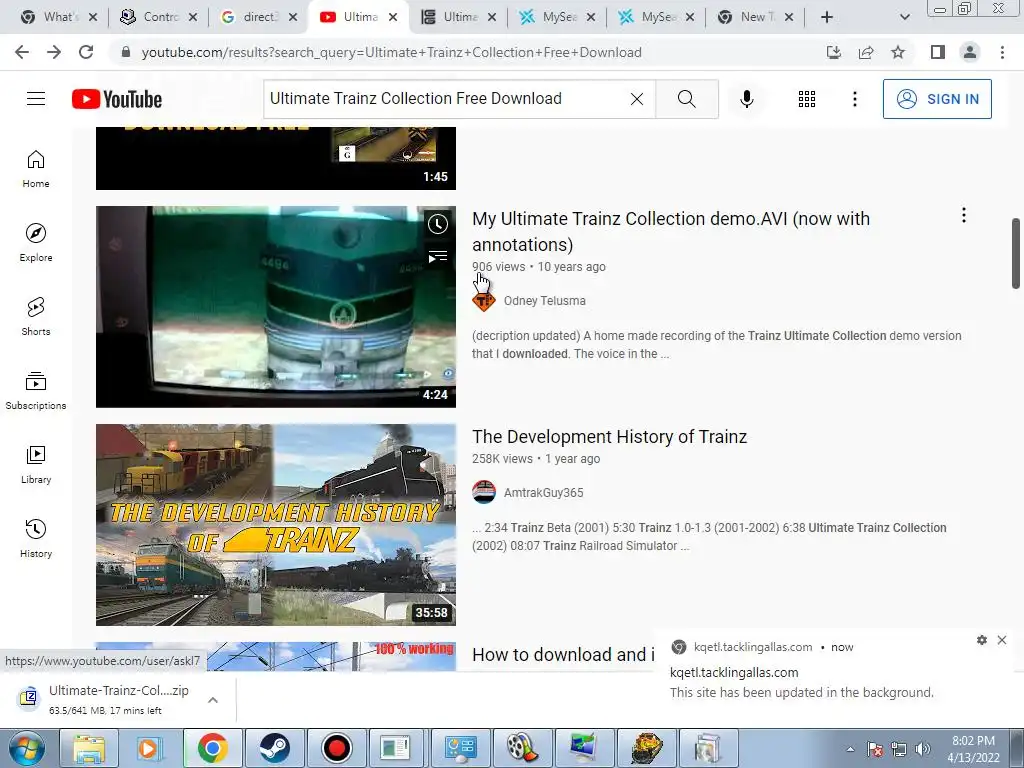Open YouTube settings three-dot menu
The width and height of the screenshot is (1024, 768).
855,99
